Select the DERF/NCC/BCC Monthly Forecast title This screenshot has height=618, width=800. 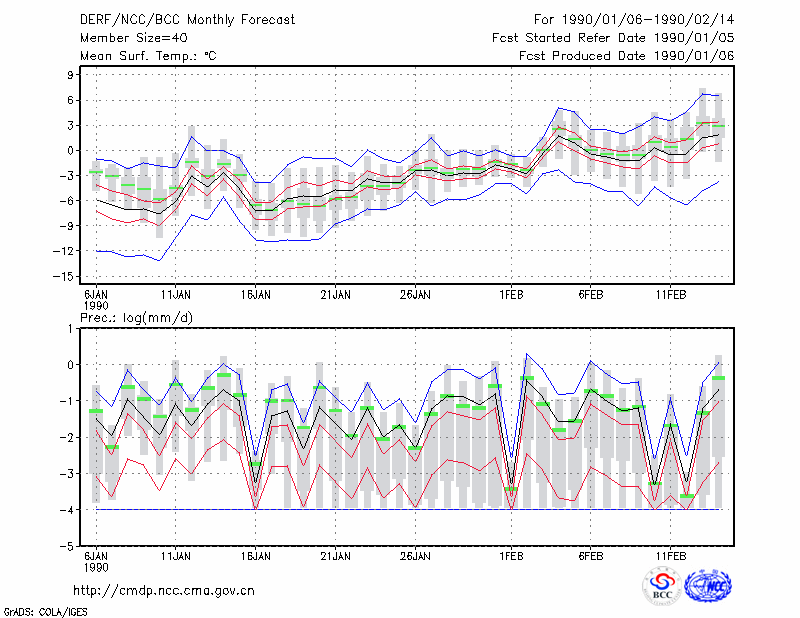pyautogui.click(x=187, y=20)
